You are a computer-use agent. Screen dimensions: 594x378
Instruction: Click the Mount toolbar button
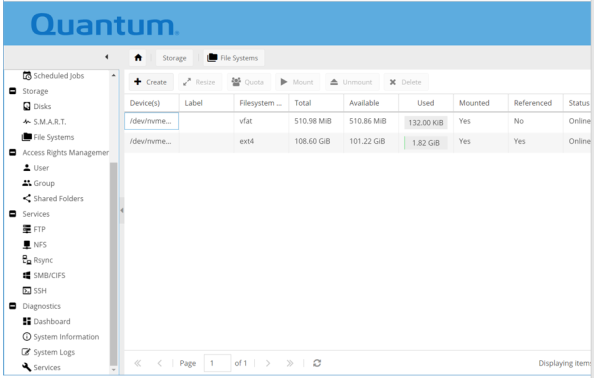(x=297, y=82)
